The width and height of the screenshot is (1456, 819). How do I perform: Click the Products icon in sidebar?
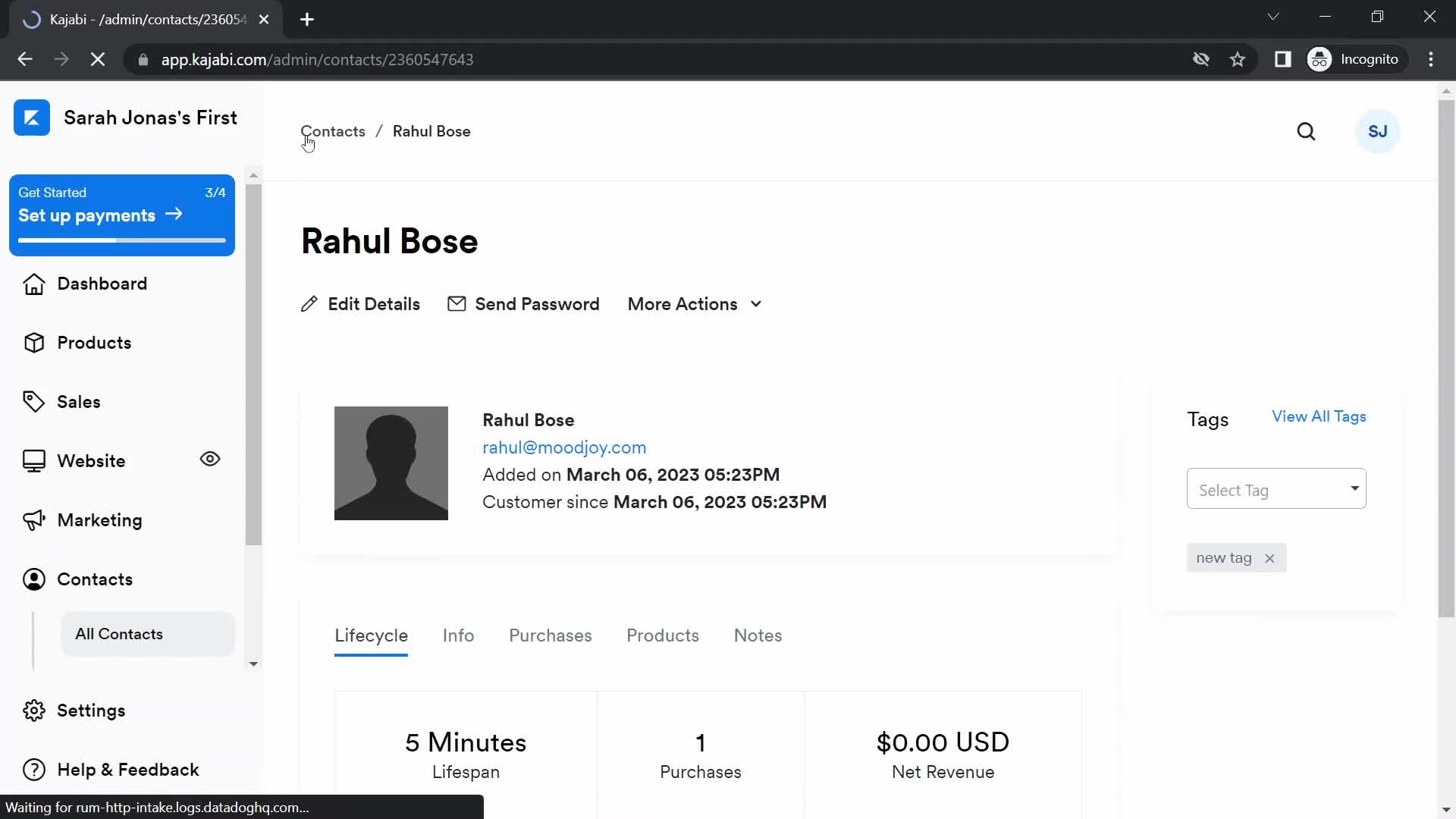pos(34,342)
